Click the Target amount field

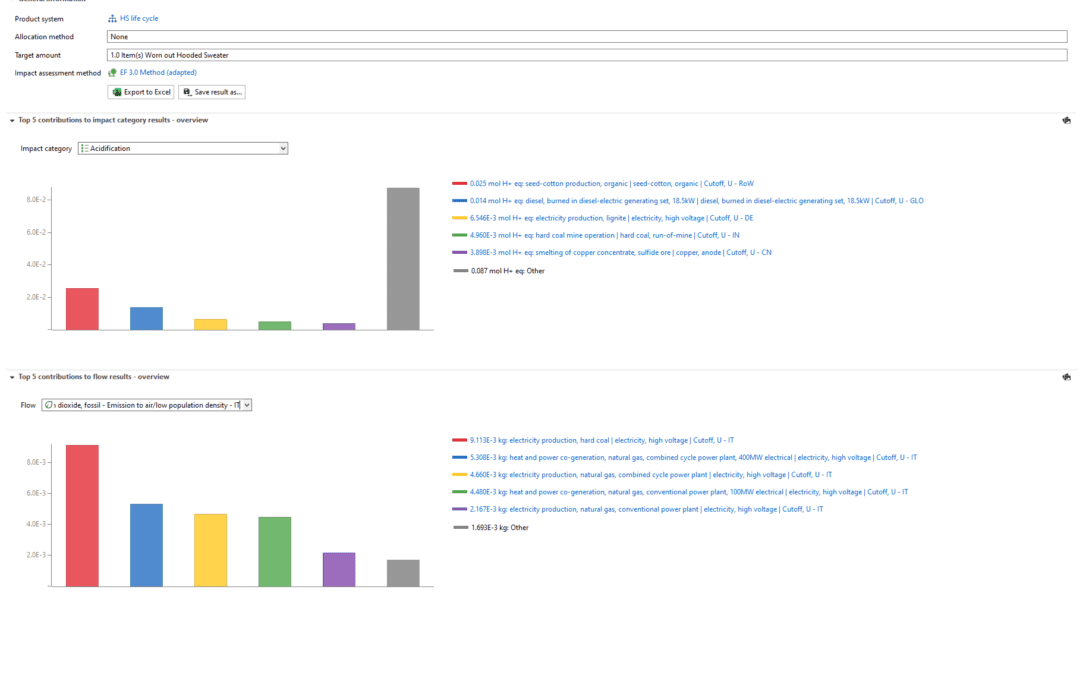point(586,55)
